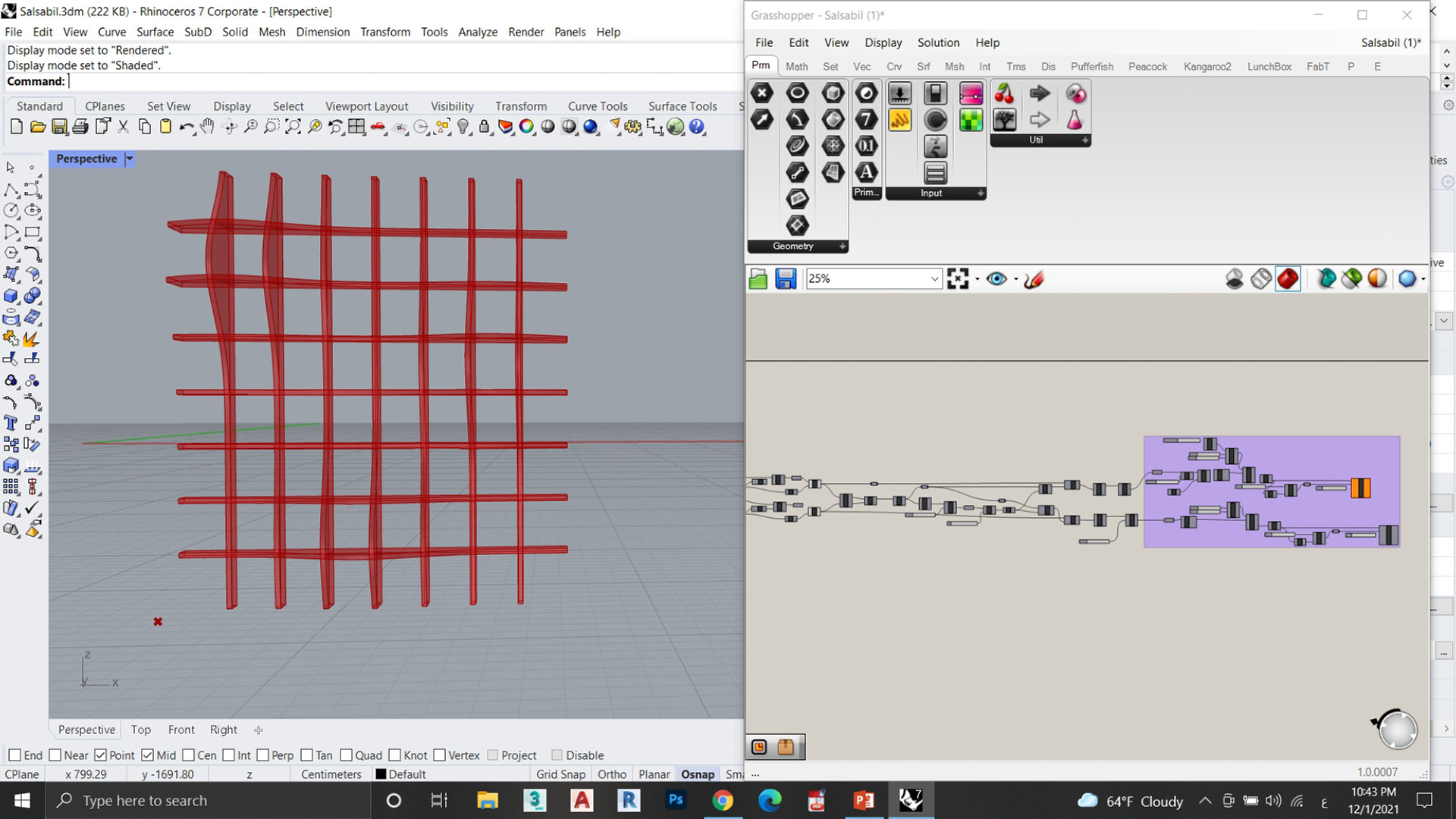The height and width of the screenshot is (819, 1456).
Task: Open Google Chrome from the taskbar
Action: 723,800
